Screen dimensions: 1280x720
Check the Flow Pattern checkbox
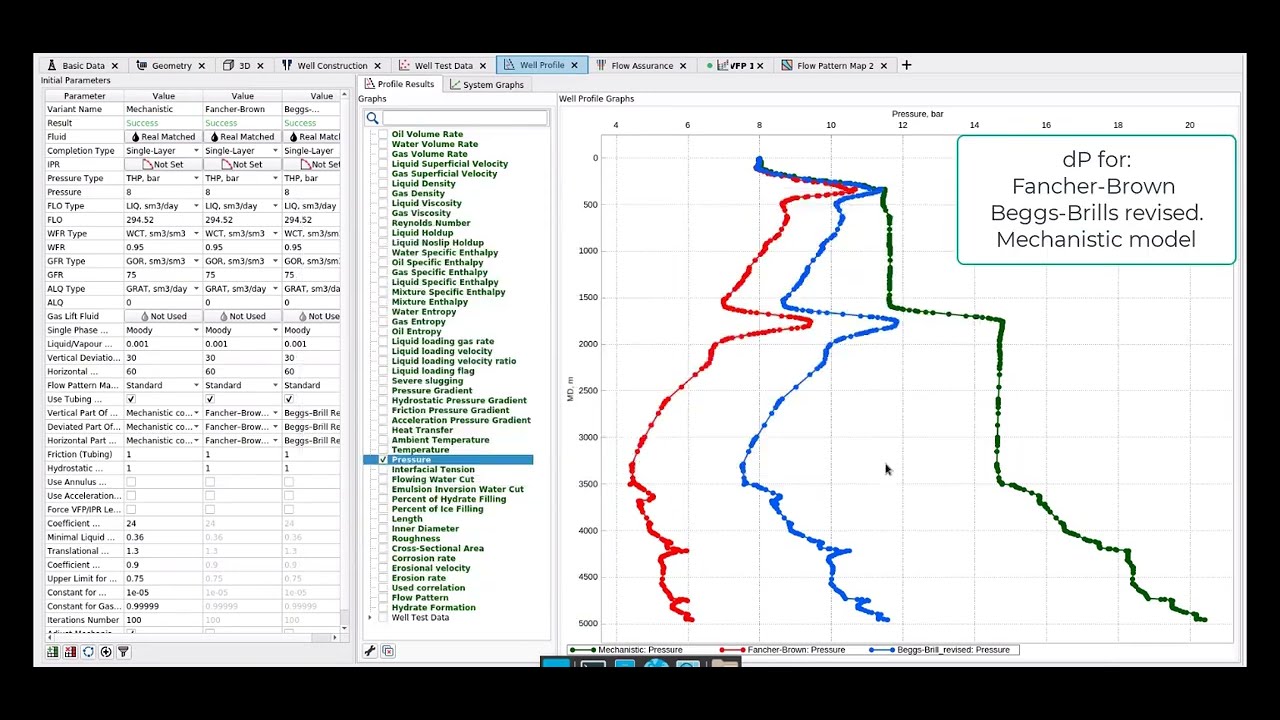[383, 598]
